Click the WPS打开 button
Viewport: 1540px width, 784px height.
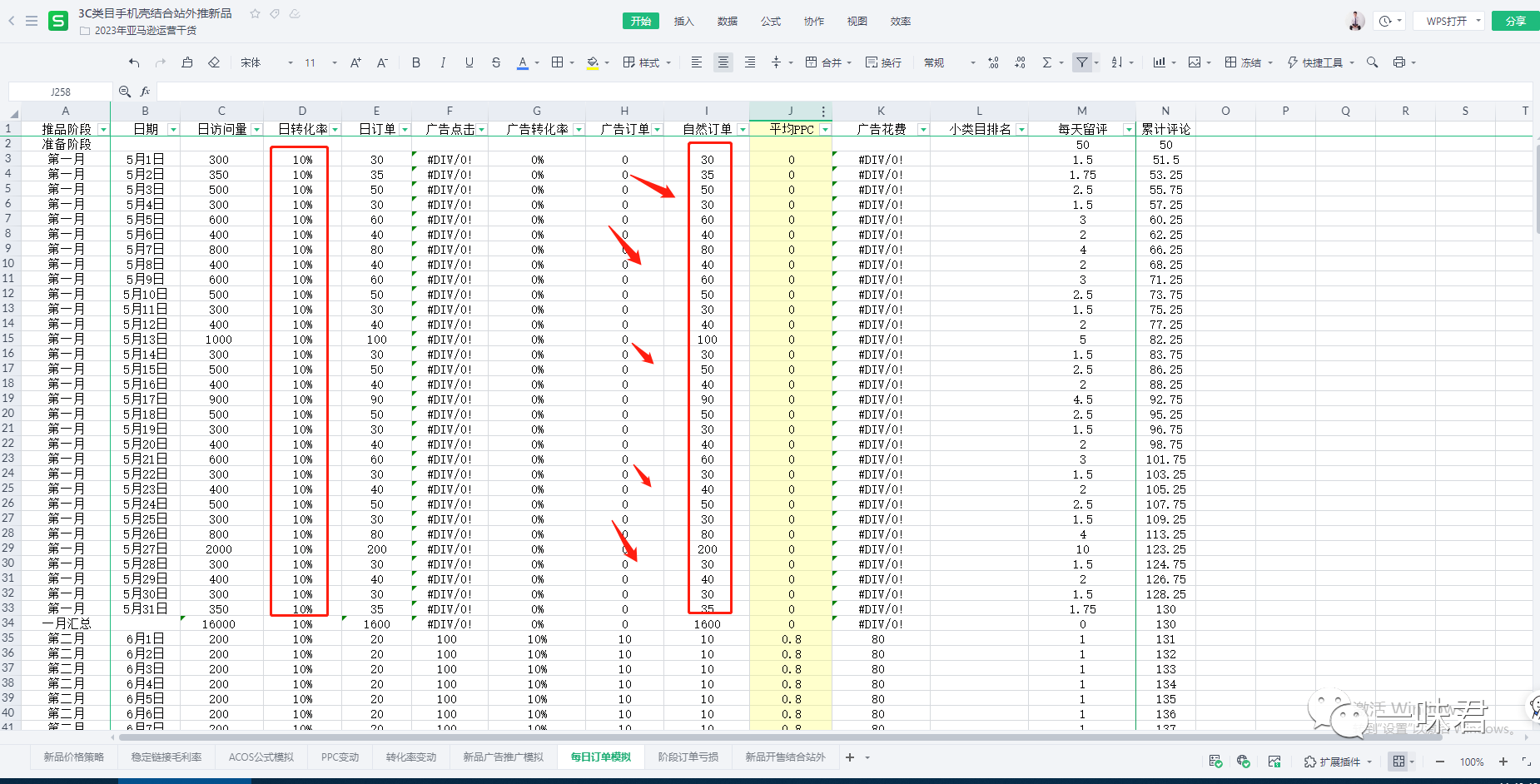pos(1448,21)
